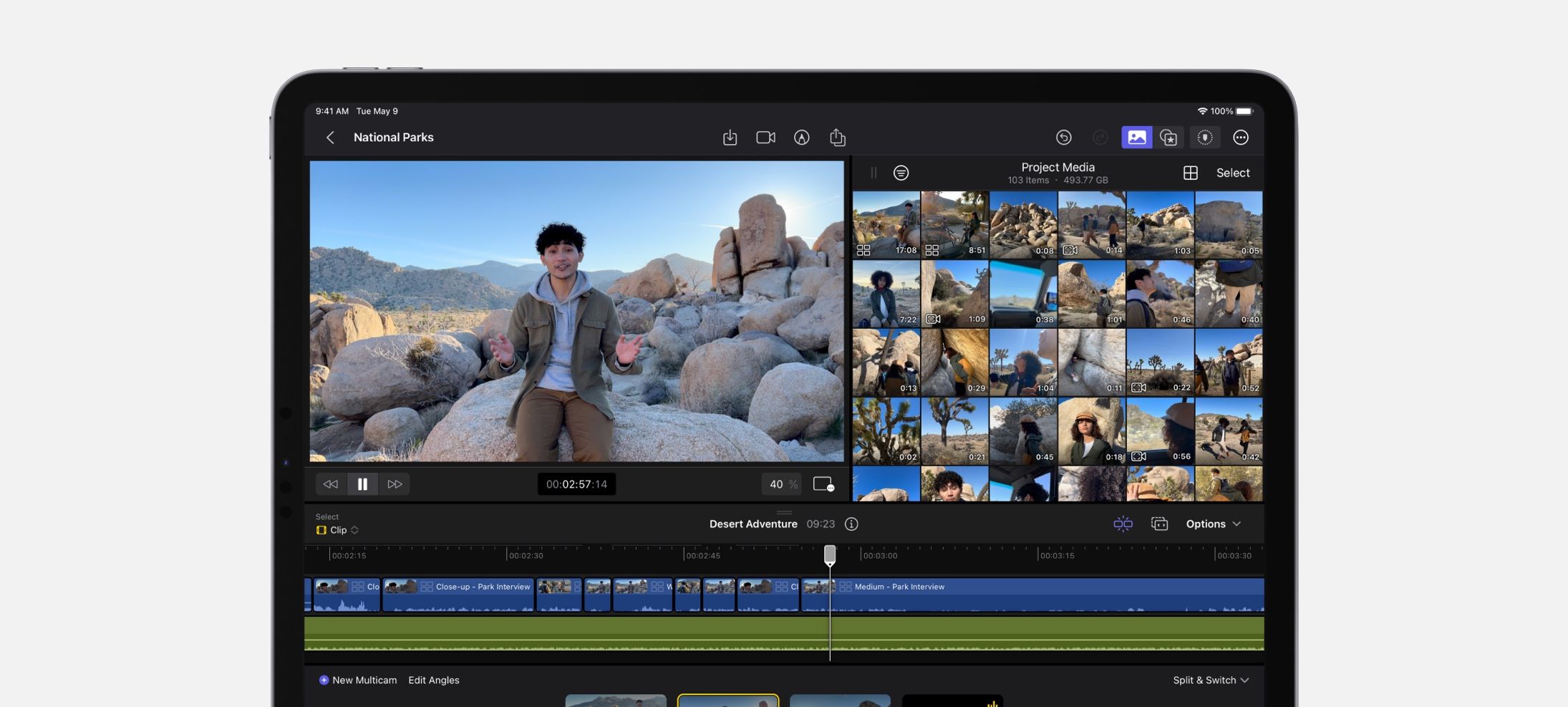Tap the National Parks project title
1568x707 pixels.
pyautogui.click(x=393, y=138)
